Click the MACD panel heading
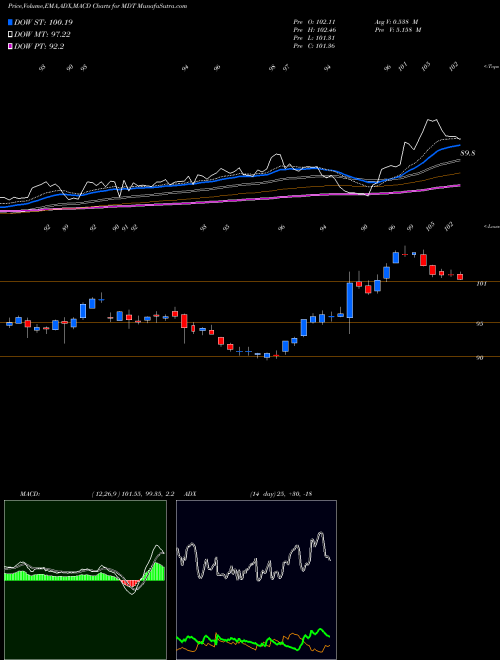The width and height of the screenshot is (500, 660). [30, 494]
